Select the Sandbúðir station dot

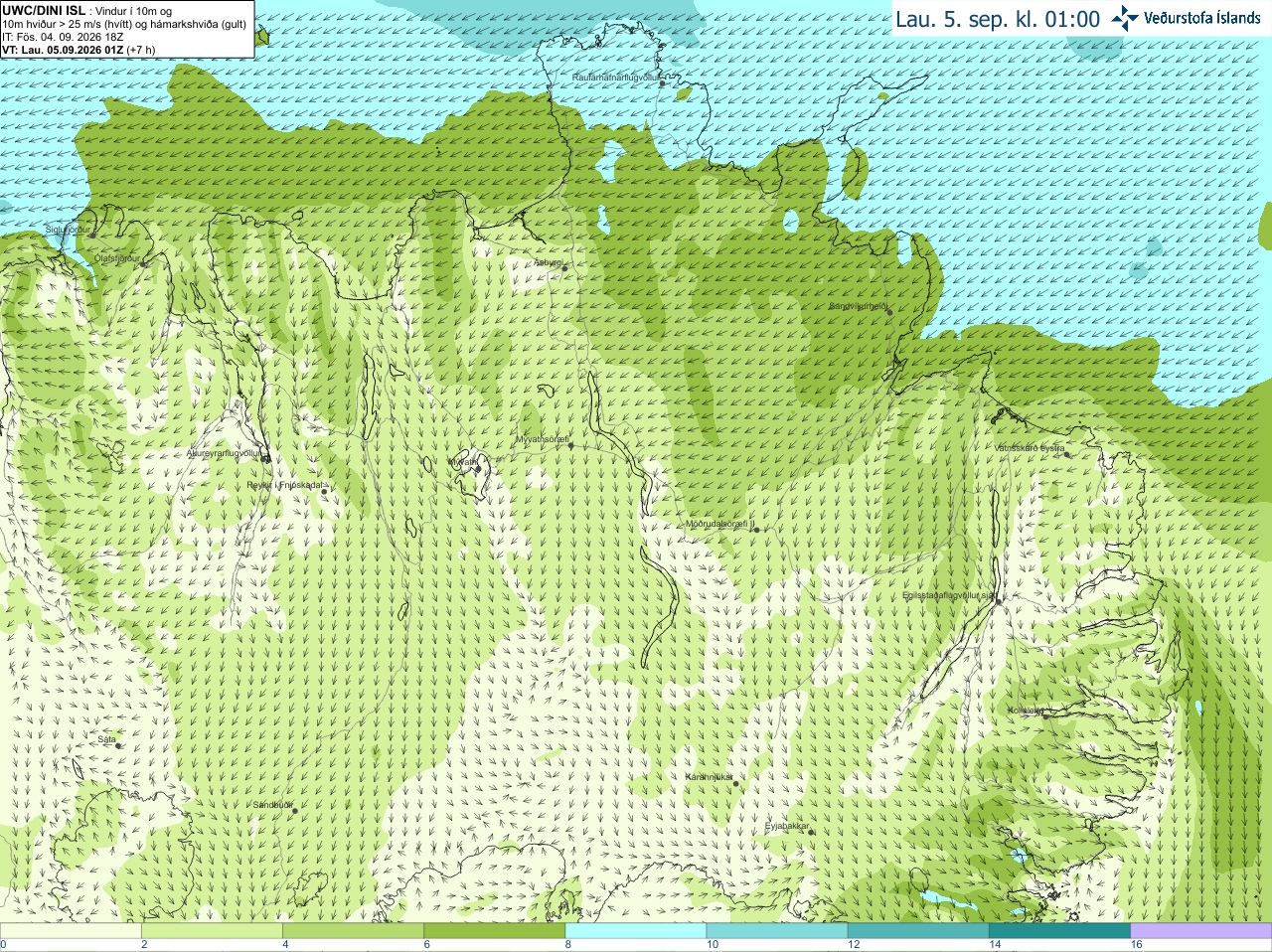tap(295, 811)
